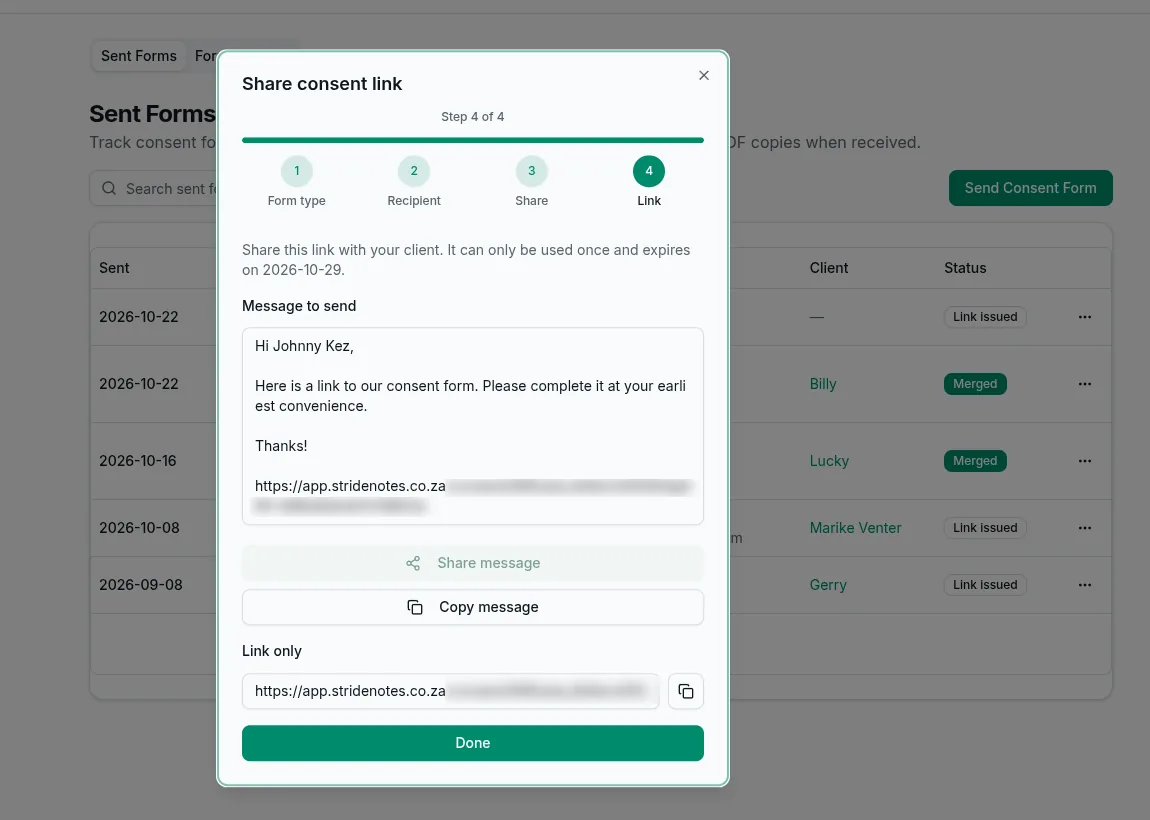Screen dimensions: 1150x820
Task: Open the more options menu for Billy's row
Action: [1085, 384]
